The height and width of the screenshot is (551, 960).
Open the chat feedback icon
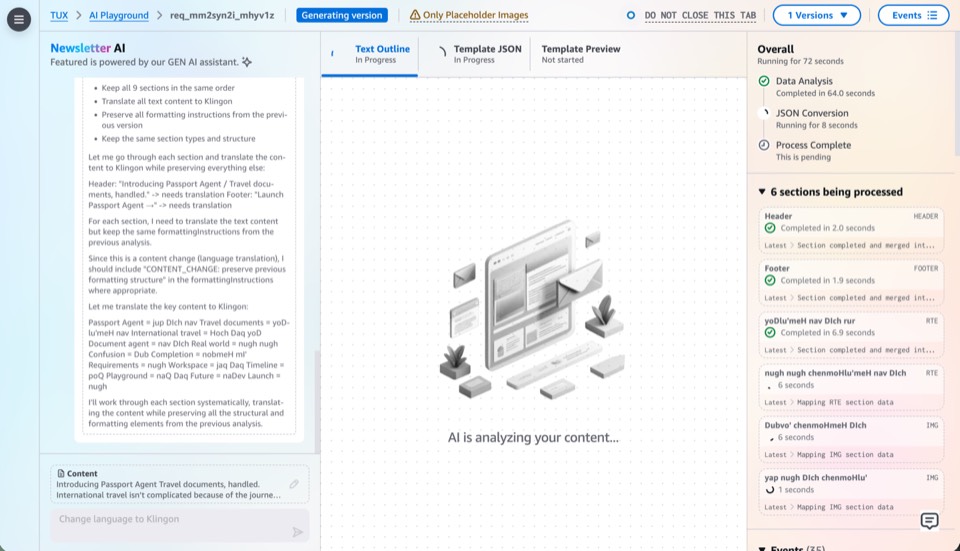click(929, 521)
